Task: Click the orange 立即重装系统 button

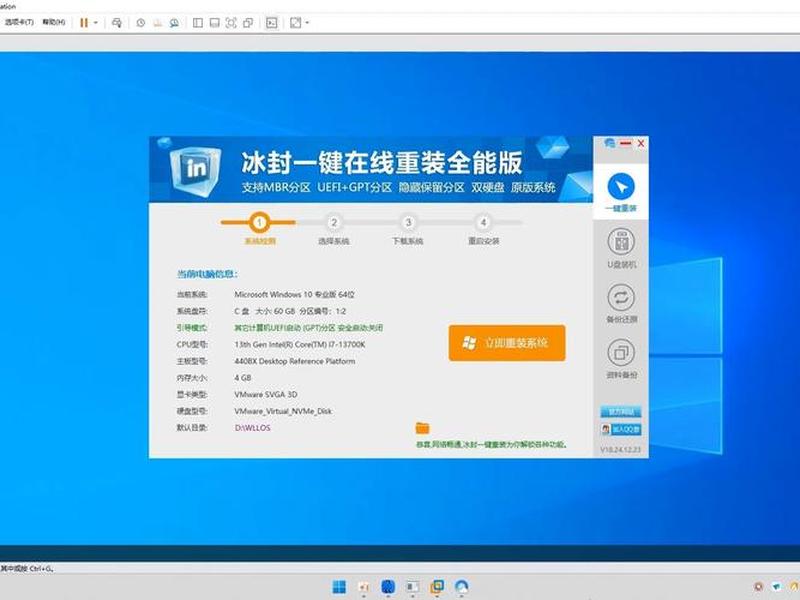Action: click(507, 343)
